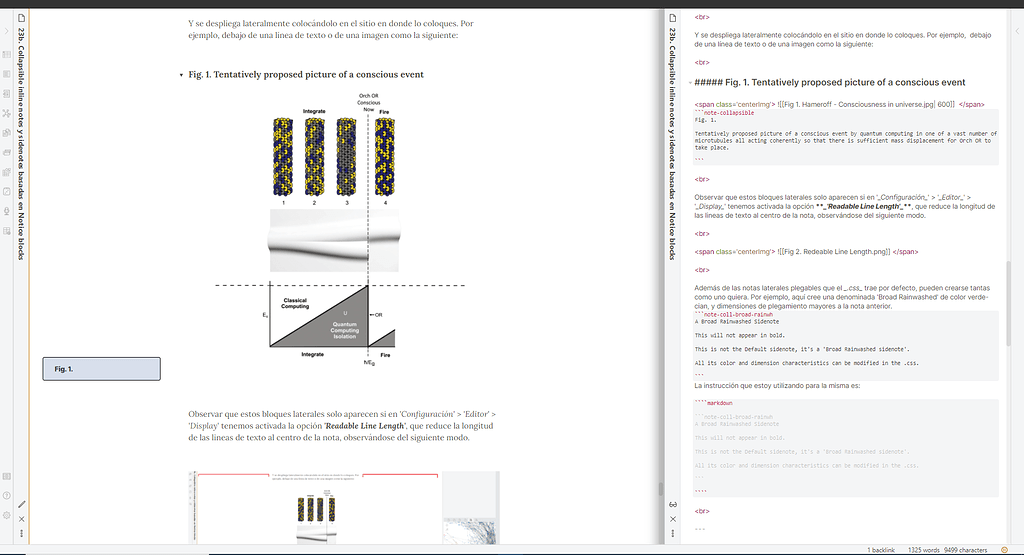Screen dimensions: 1024x555
Task: Fold the Fig. 1 heading in editor pane
Action: coord(690,83)
